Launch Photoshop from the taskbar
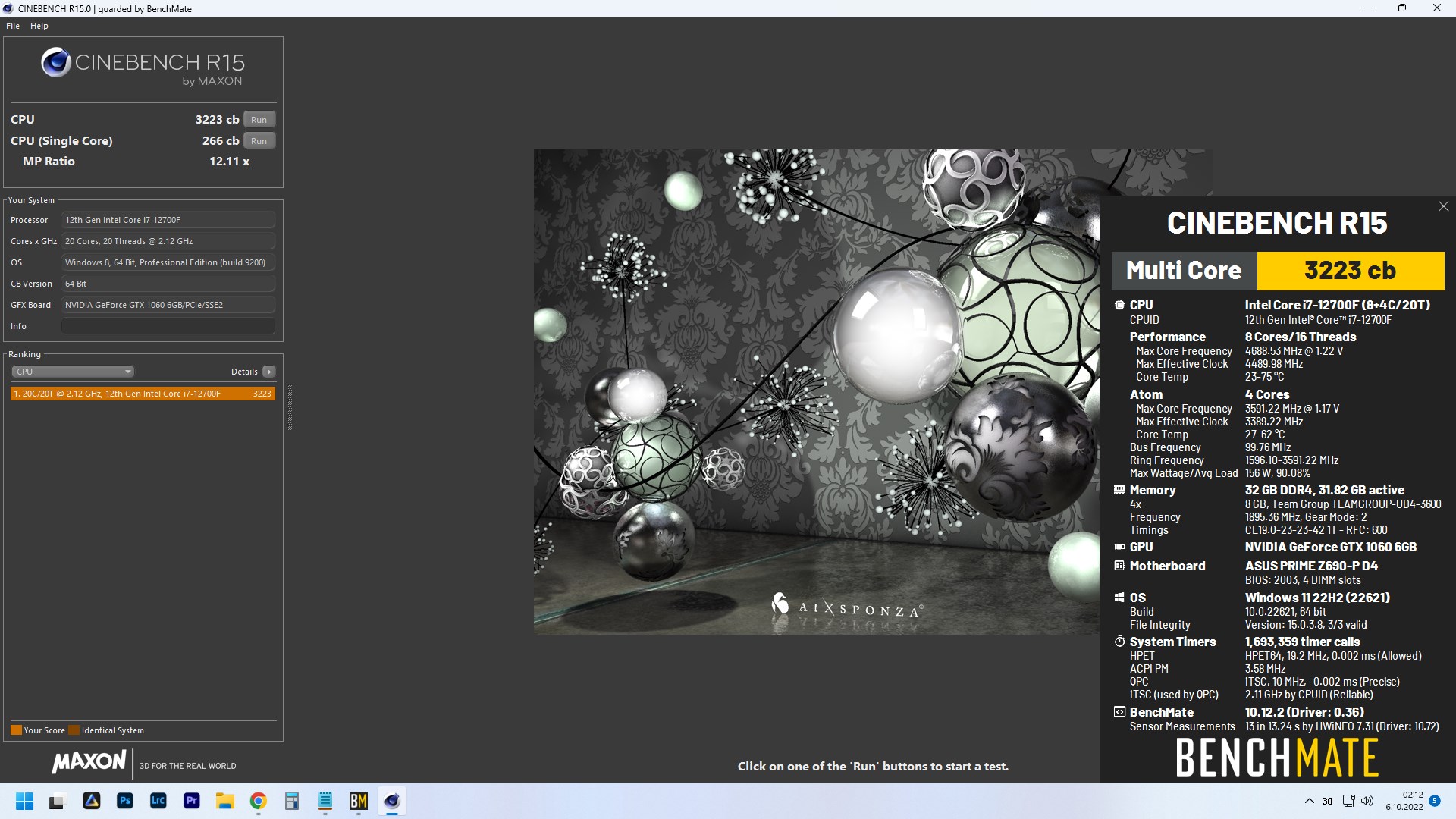 [124, 801]
